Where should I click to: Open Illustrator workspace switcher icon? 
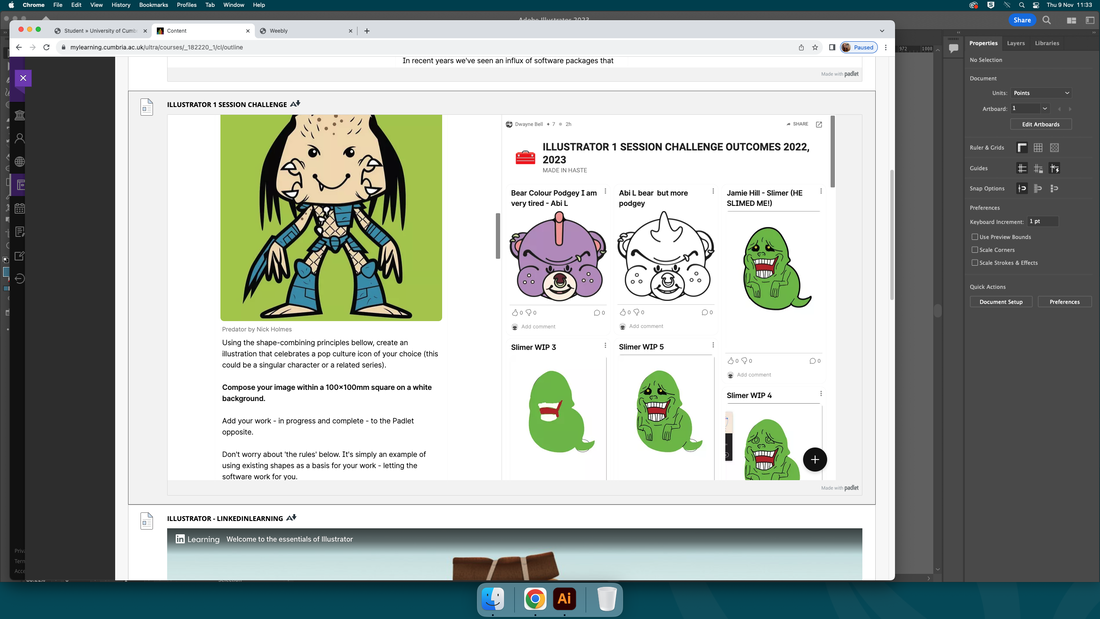tap(1071, 20)
